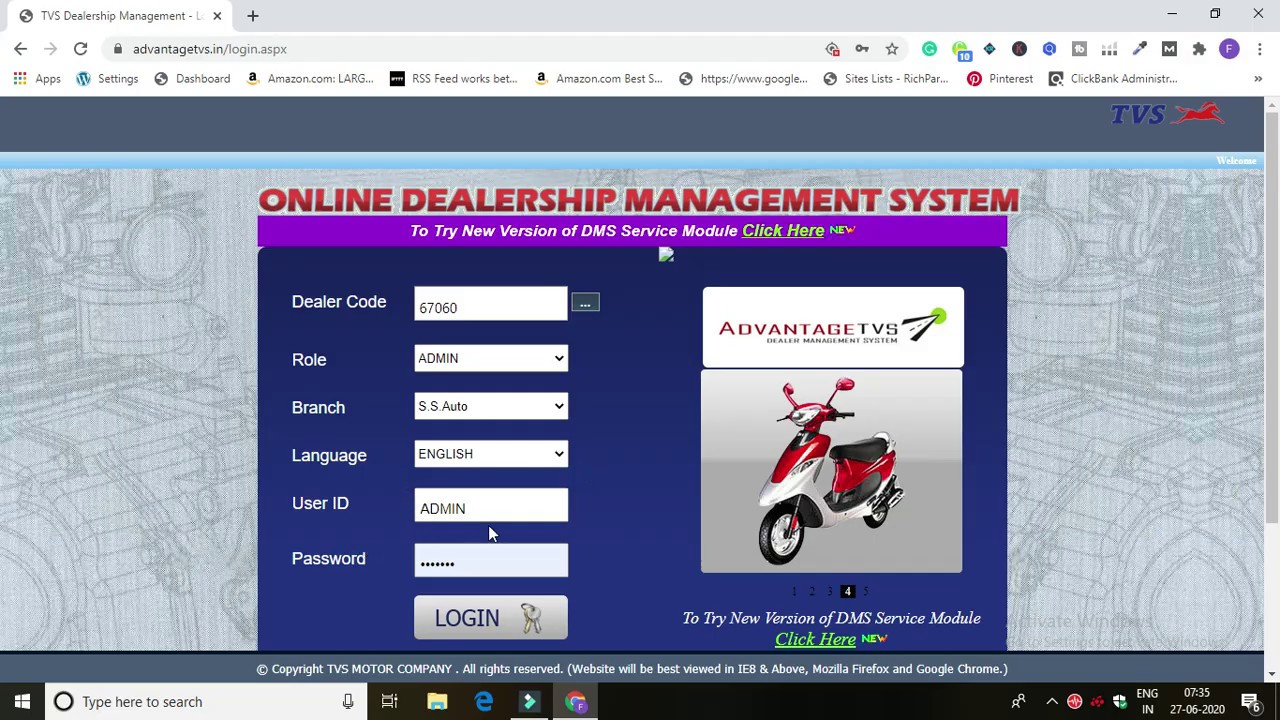Screen dimensions: 1280x720
Task: Focus the Password input field
Action: click(x=491, y=561)
